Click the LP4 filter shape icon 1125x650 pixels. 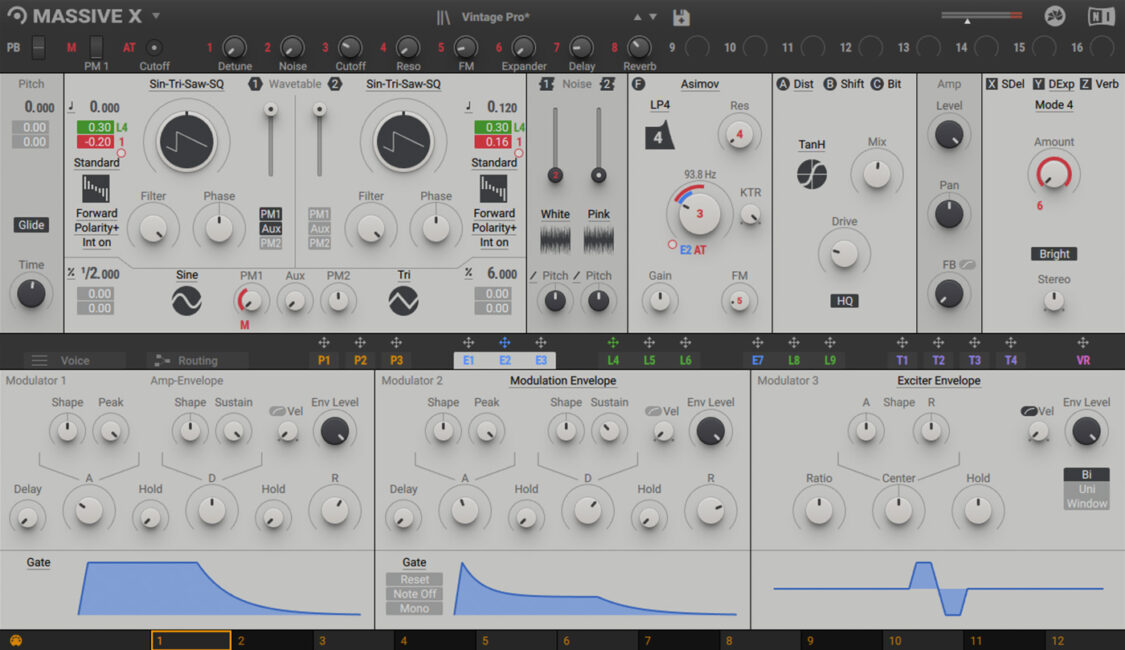(659, 136)
